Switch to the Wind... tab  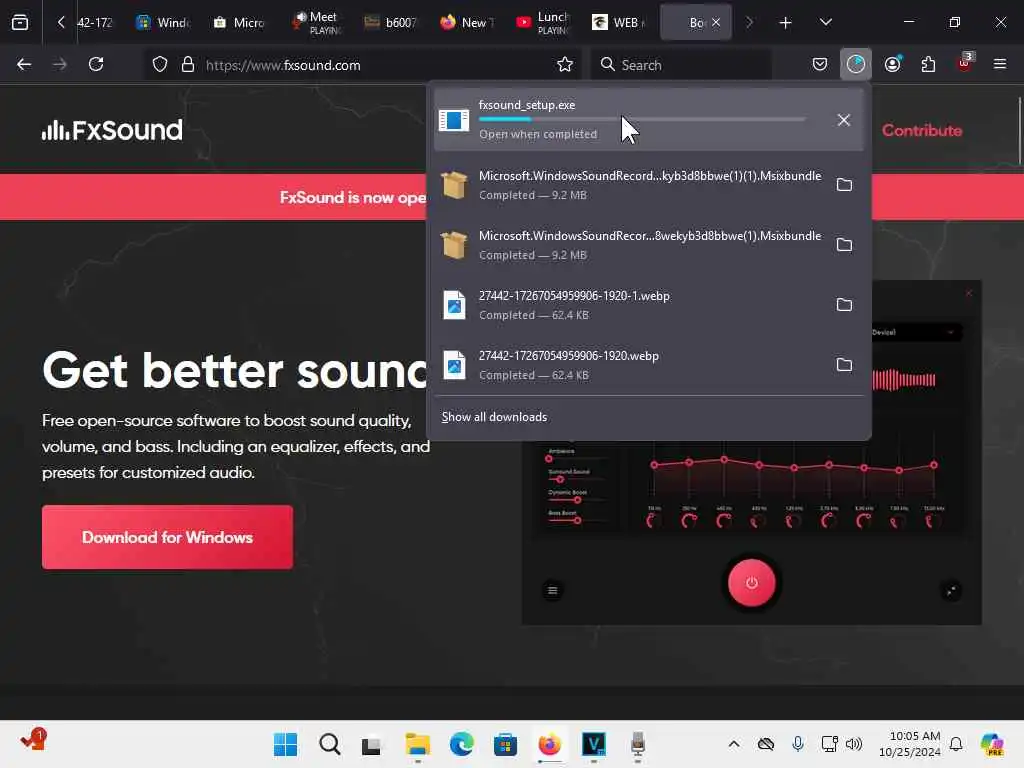[x=163, y=23]
